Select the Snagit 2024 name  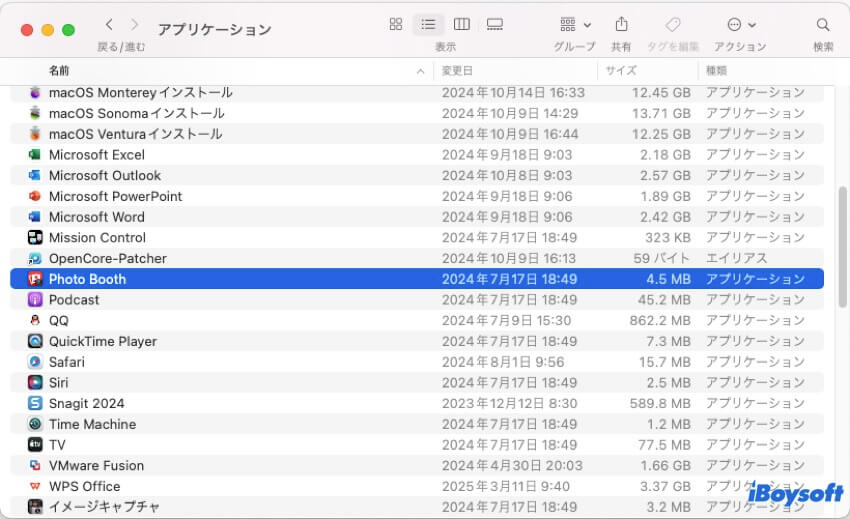86,403
